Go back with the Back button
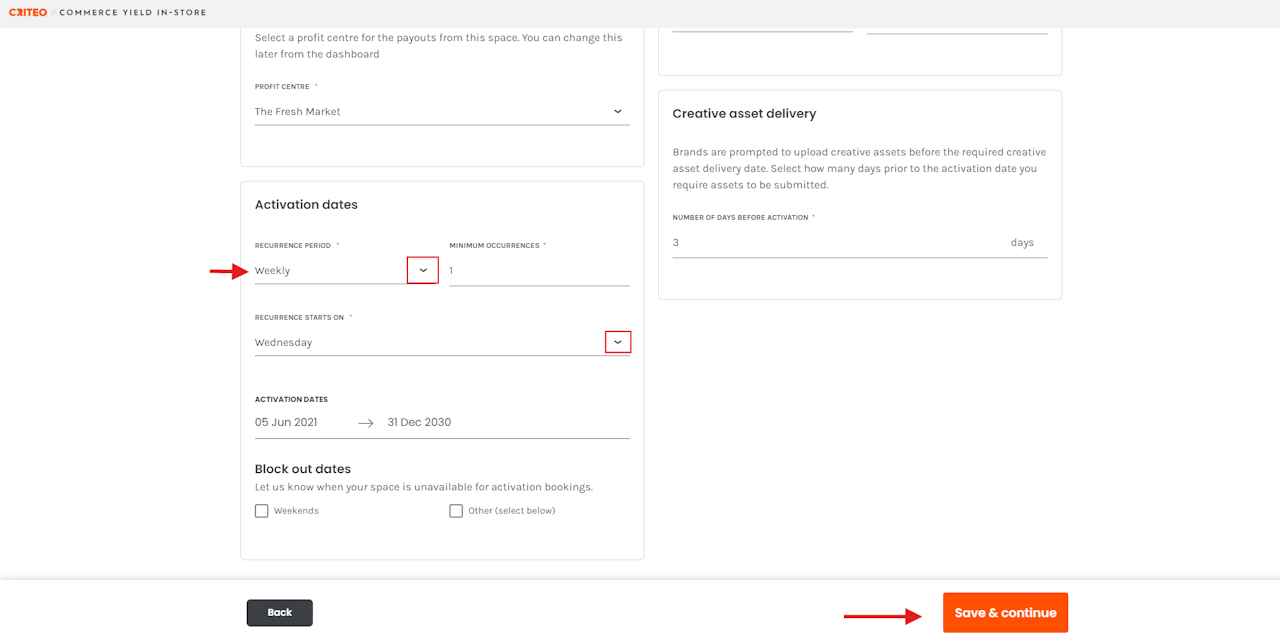 coord(280,613)
